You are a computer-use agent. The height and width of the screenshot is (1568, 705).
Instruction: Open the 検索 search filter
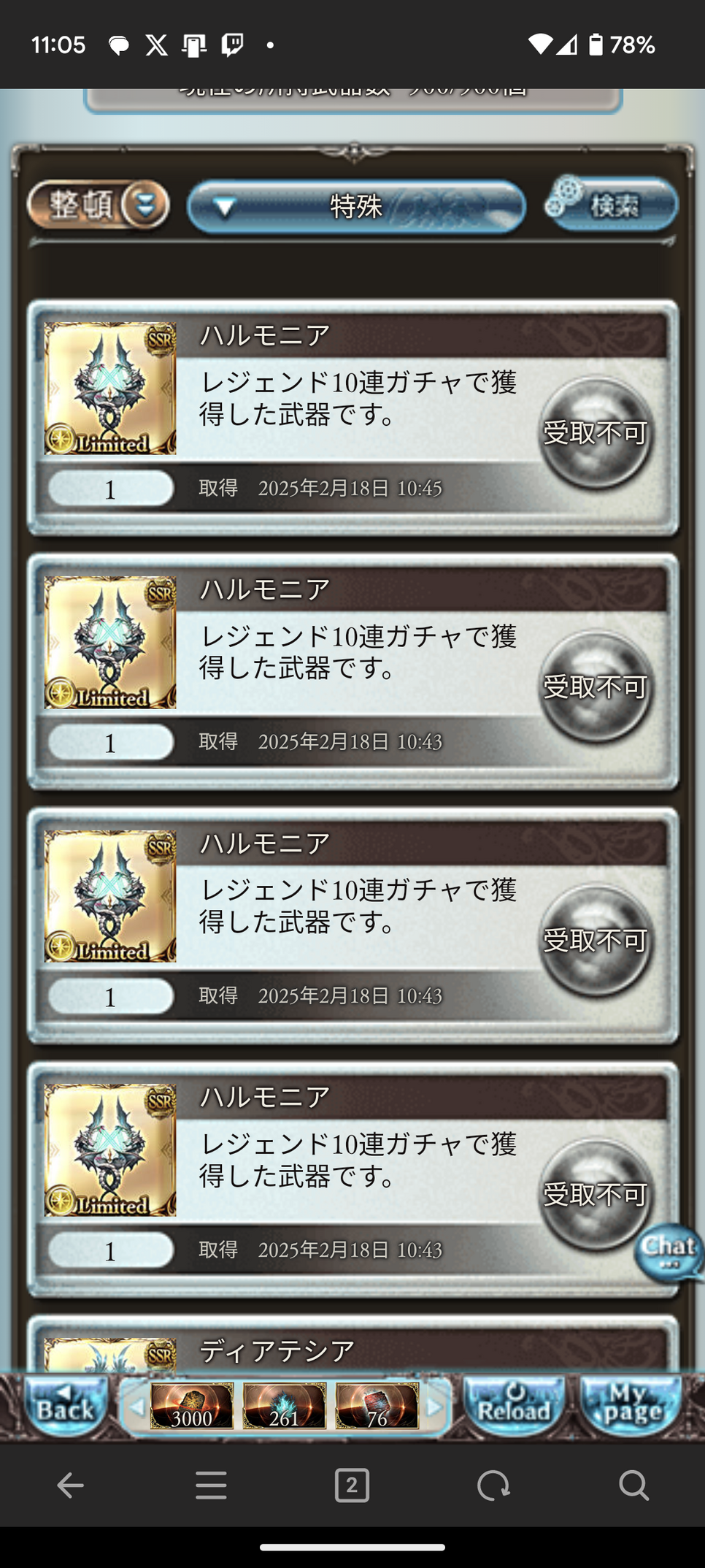pos(612,204)
